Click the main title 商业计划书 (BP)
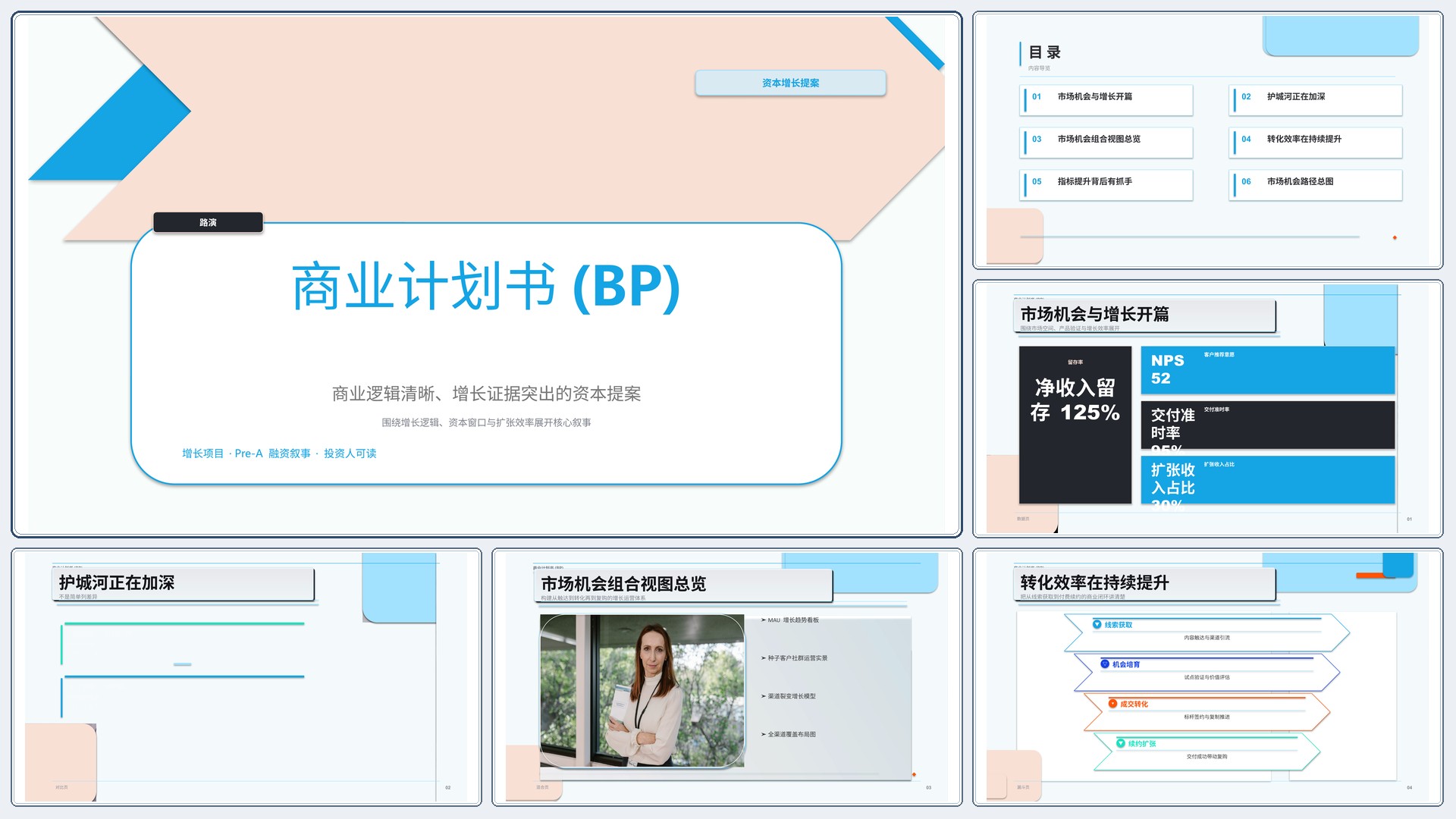 coord(486,286)
